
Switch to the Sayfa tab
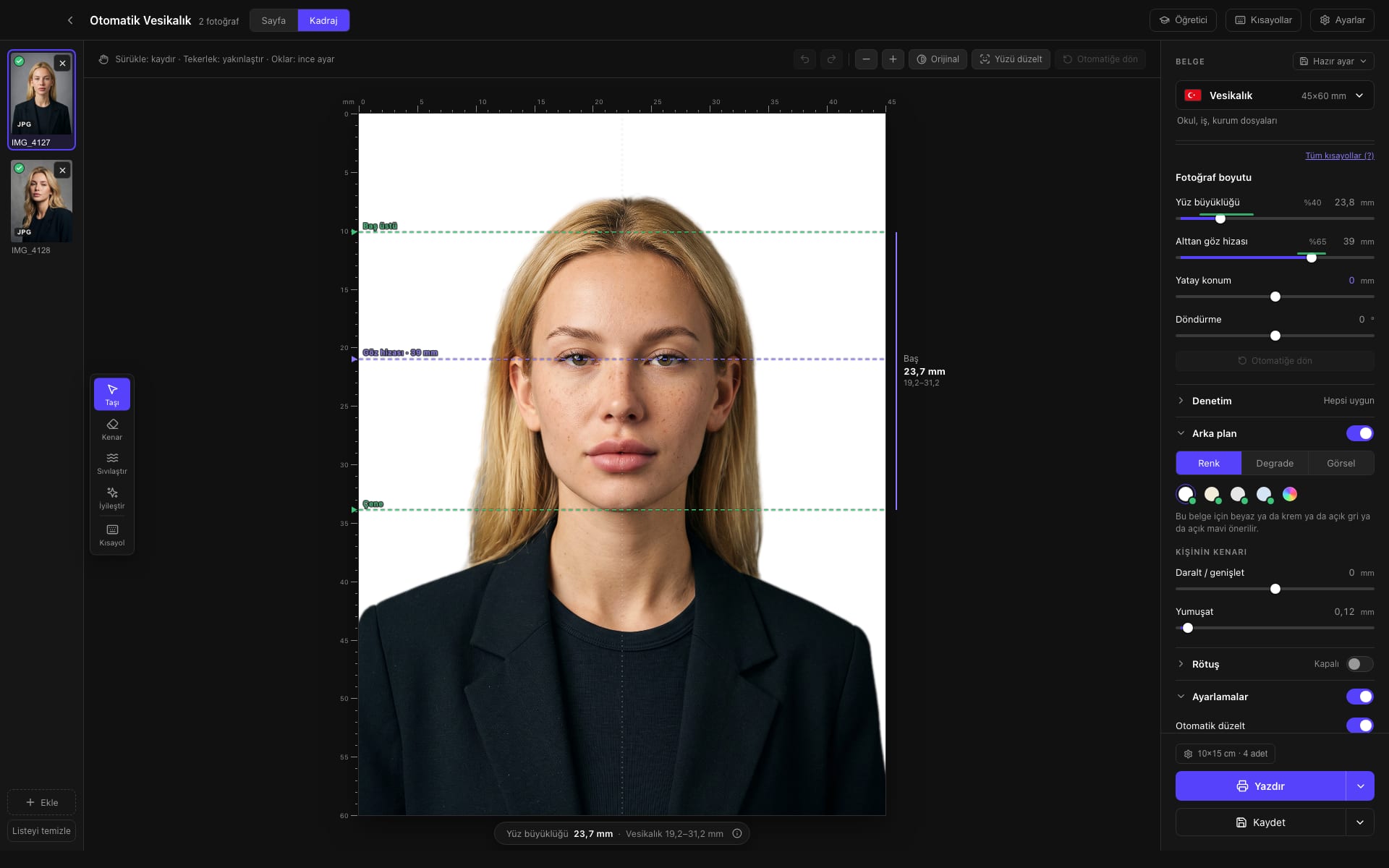[273, 20]
